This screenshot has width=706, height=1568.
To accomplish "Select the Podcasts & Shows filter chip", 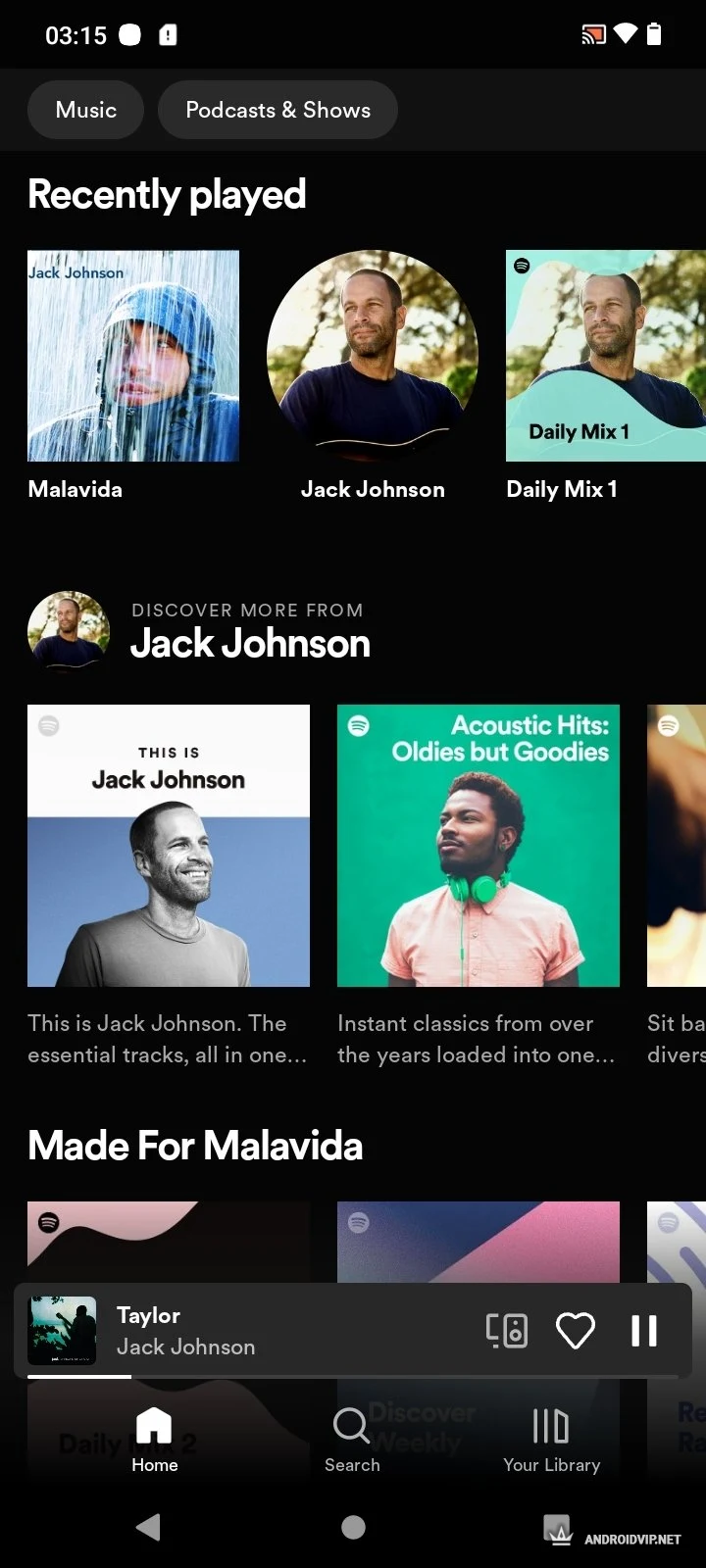I will coord(277,110).
